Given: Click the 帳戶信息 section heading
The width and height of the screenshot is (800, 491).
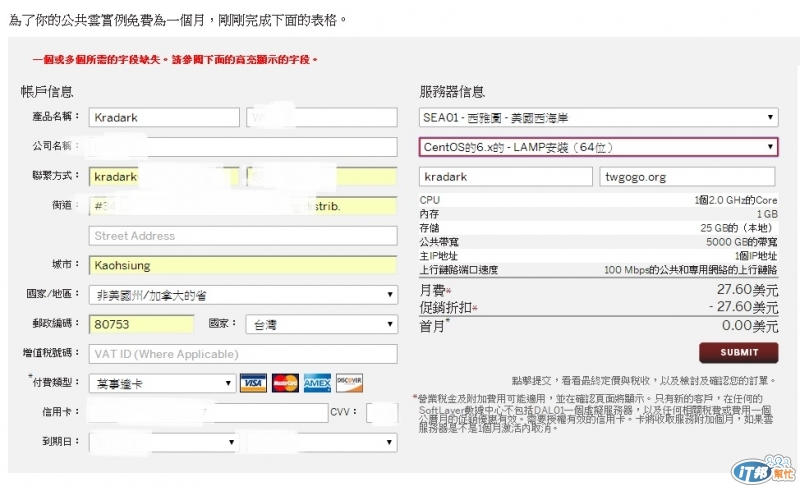Looking at the screenshot, I should [47, 92].
